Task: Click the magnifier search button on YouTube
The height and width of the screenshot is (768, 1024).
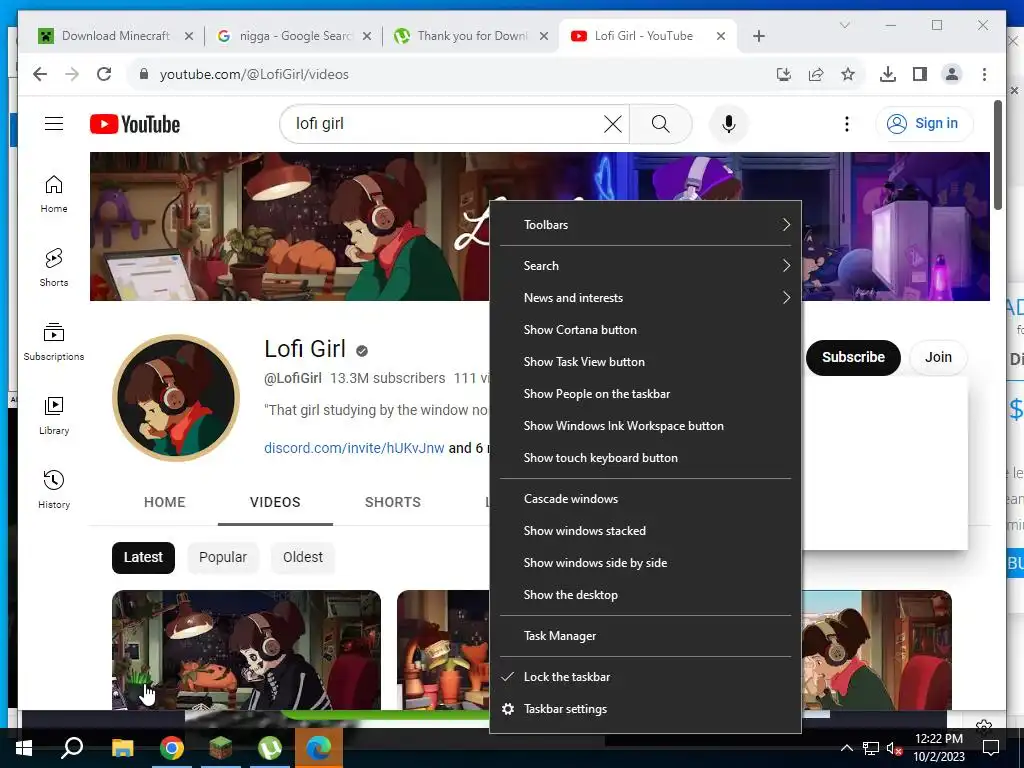Action: [661, 124]
